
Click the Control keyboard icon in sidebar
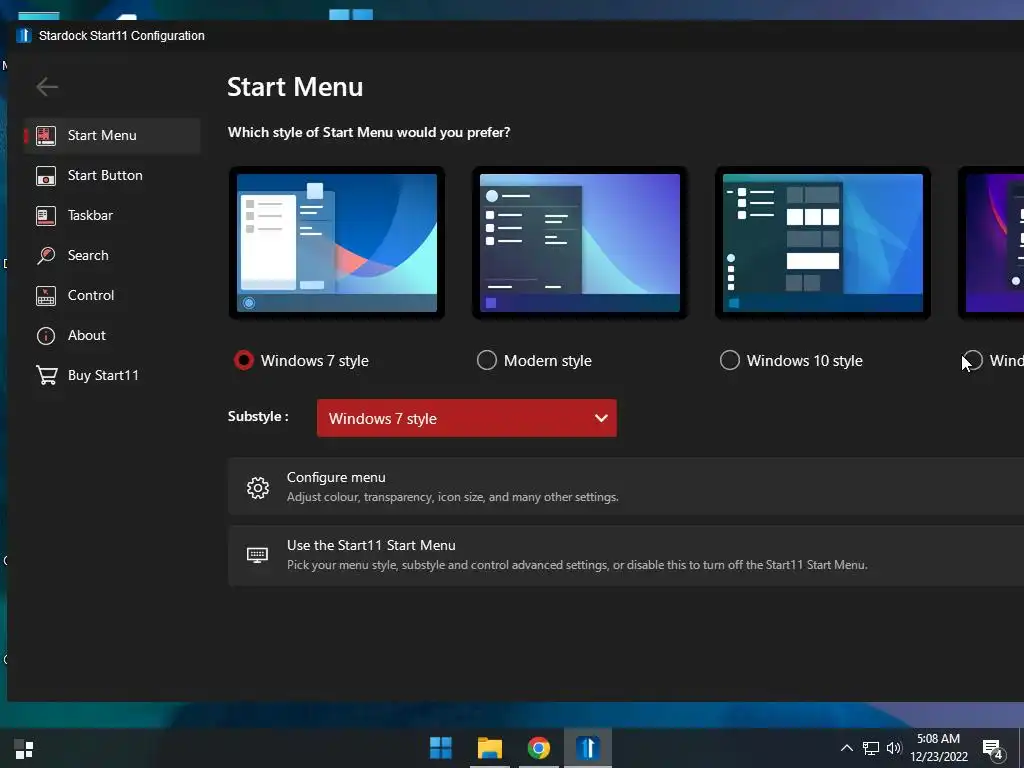[46, 296]
